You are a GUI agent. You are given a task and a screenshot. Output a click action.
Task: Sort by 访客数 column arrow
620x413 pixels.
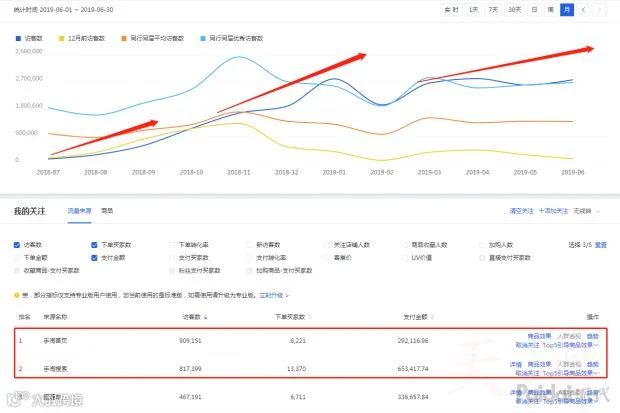pyautogui.click(x=206, y=317)
